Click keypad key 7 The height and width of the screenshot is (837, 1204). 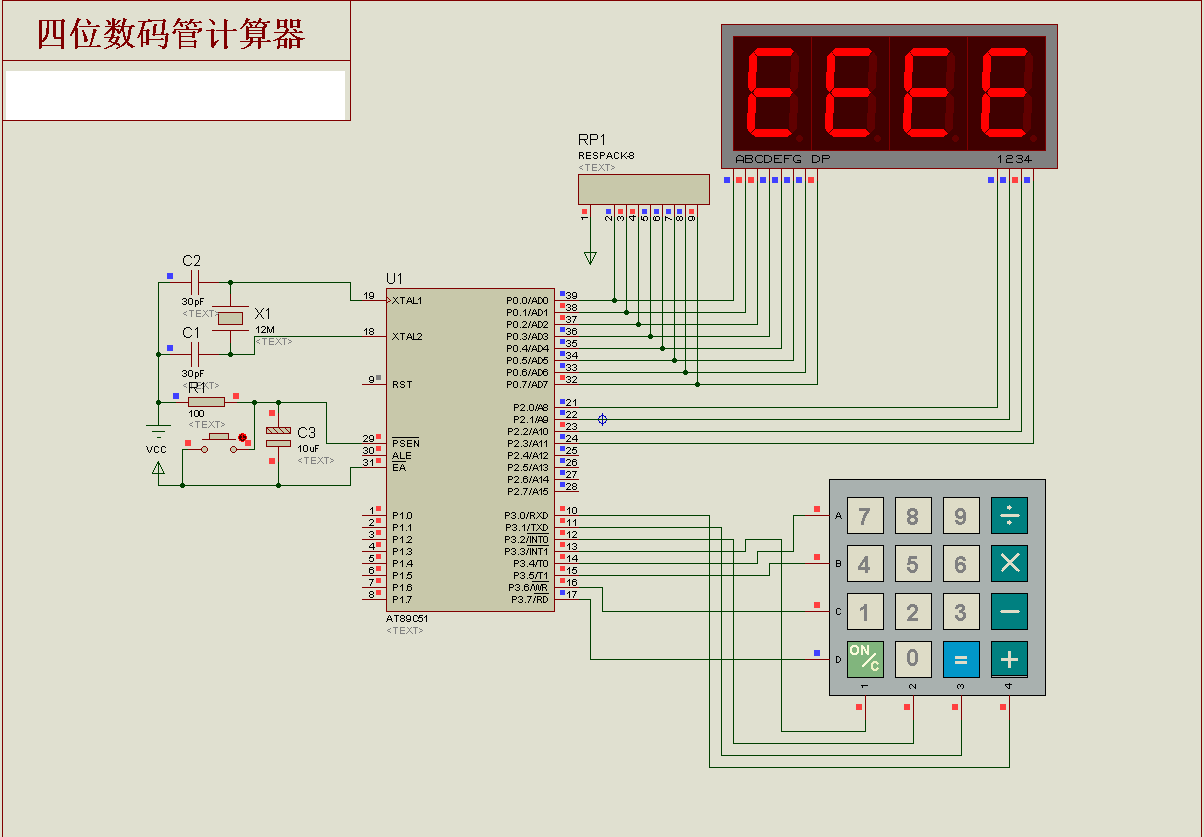(x=865, y=516)
